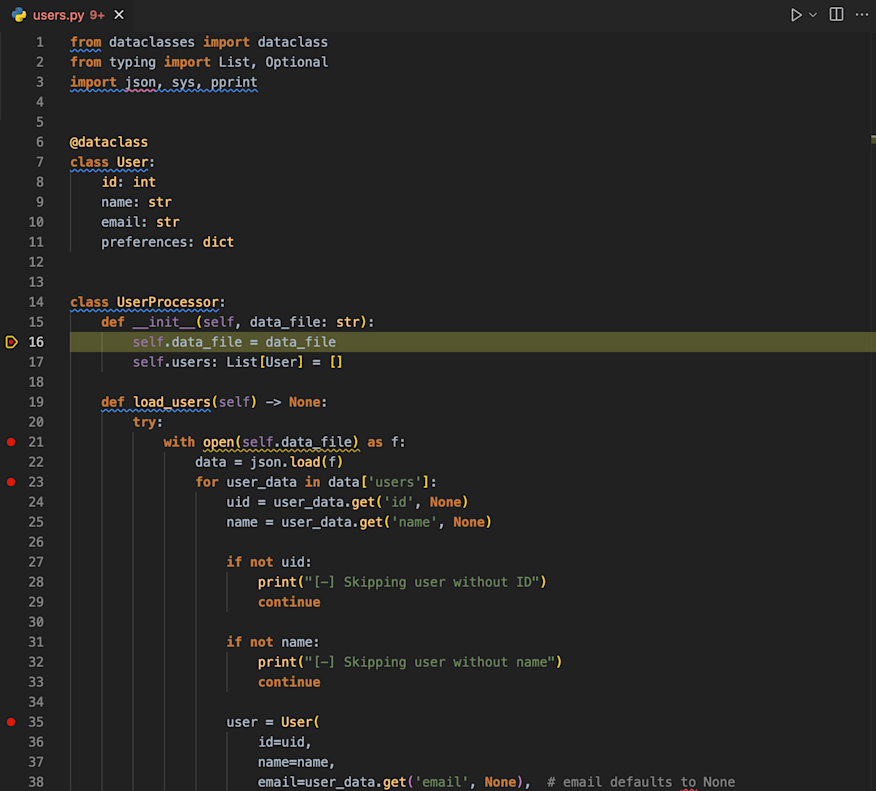Toggle the breakpoint on line 35
This screenshot has width=876, height=791.
[10, 721]
